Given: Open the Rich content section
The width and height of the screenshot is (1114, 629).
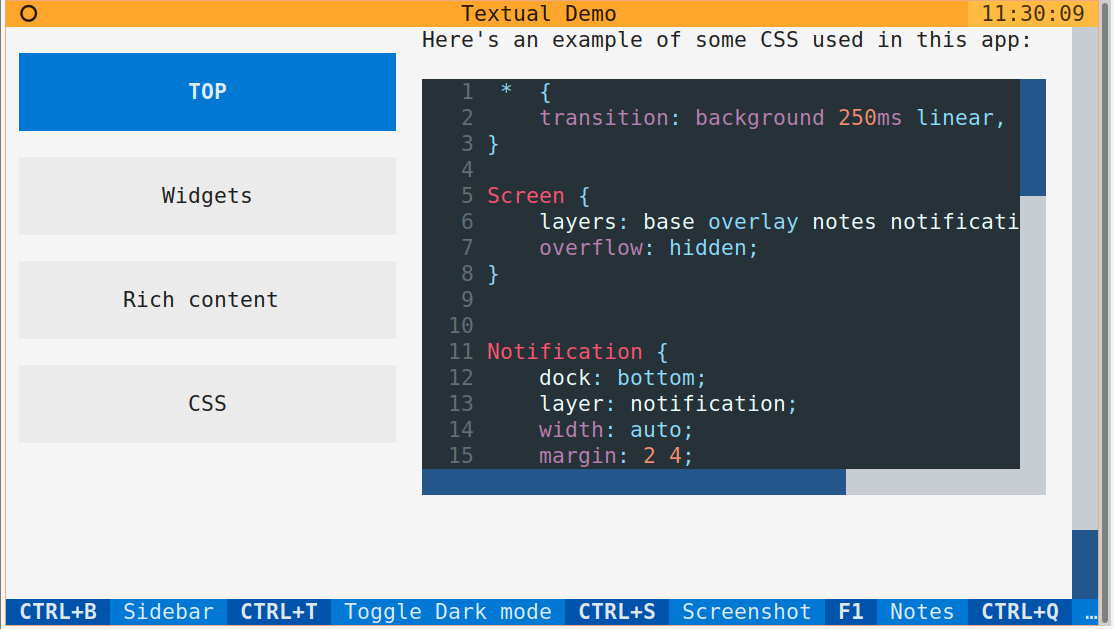Looking at the screenshot, I should coord(207,299).
